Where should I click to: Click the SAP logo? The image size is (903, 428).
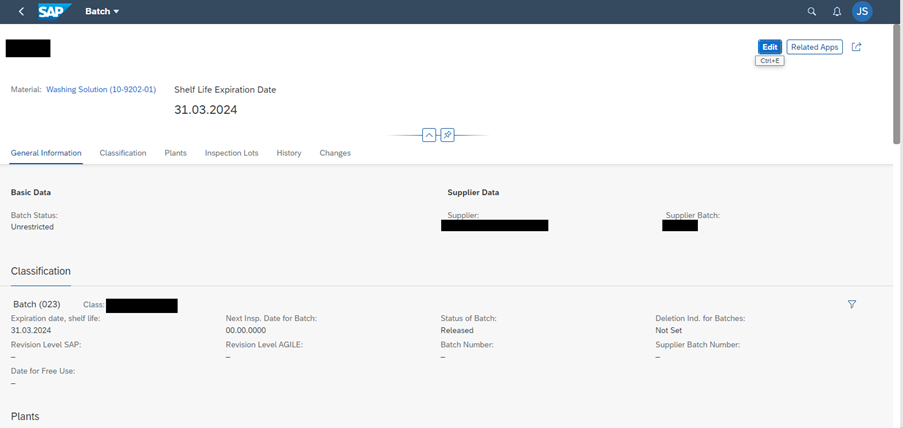pos(53,12)
